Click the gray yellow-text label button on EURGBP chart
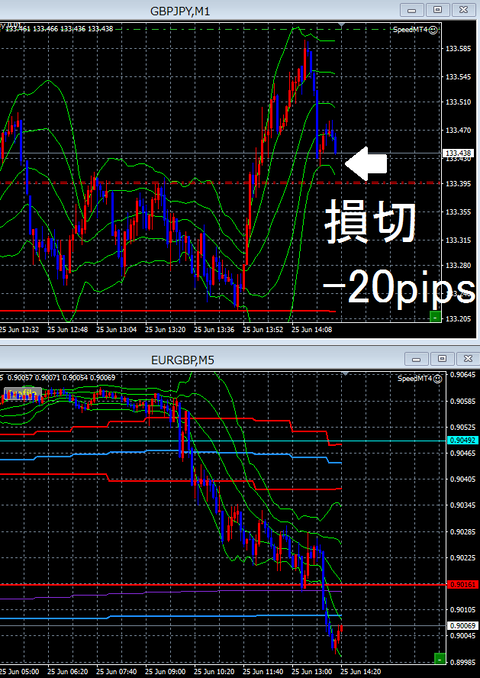 (x=22, y=393)
